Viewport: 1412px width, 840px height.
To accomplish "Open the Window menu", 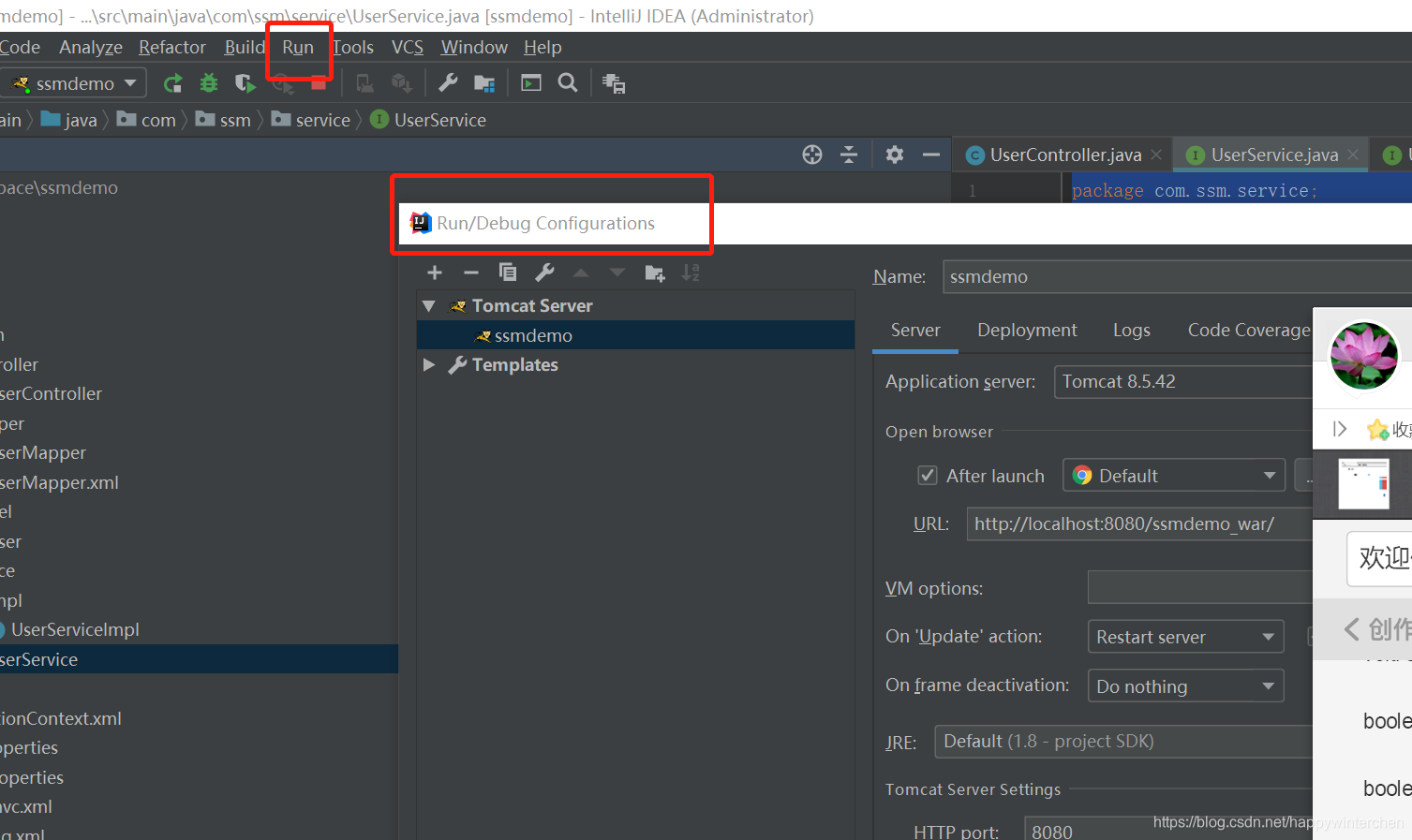I will point(474,48).
